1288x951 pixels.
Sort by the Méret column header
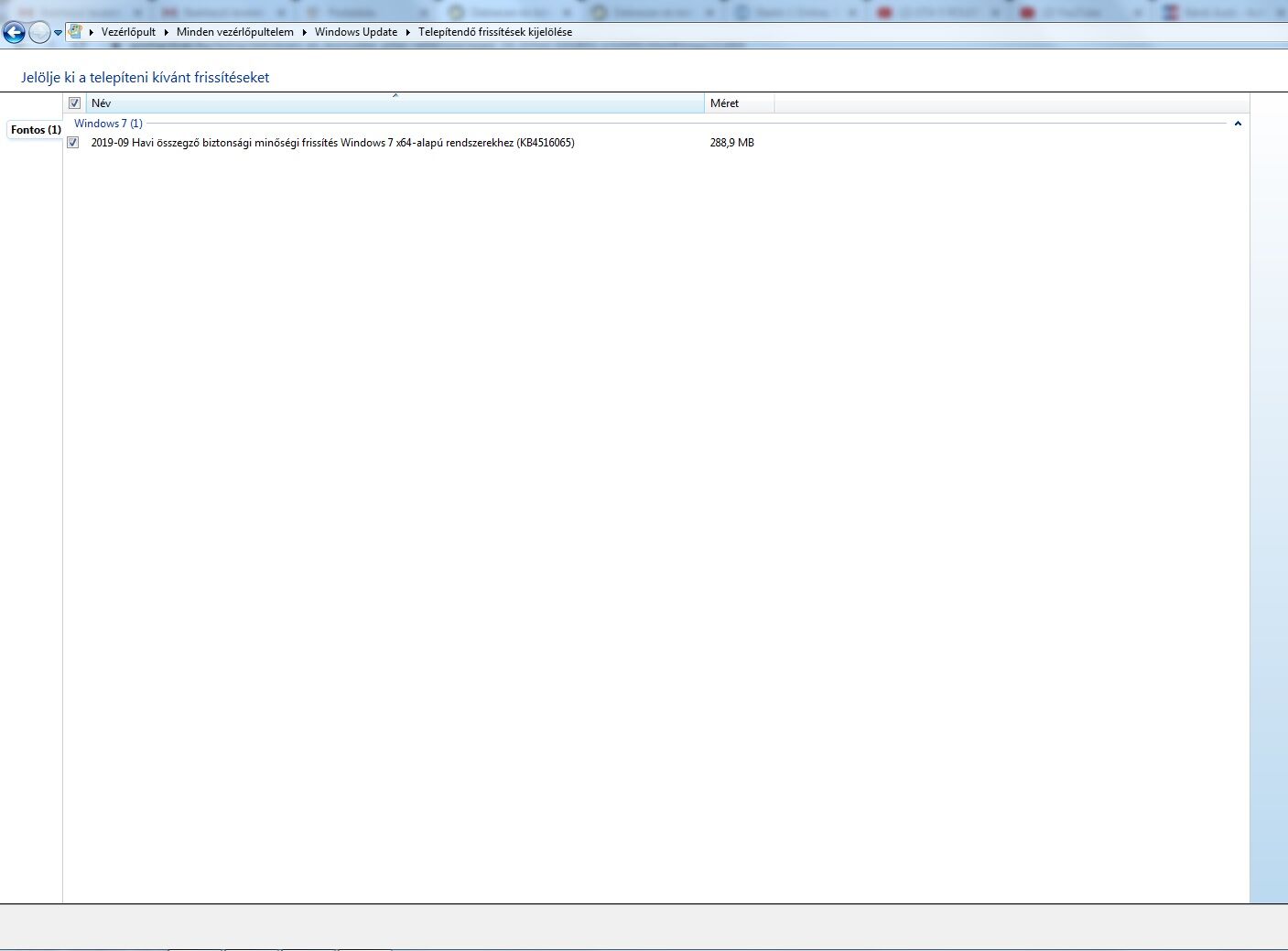tap(740, 103)
